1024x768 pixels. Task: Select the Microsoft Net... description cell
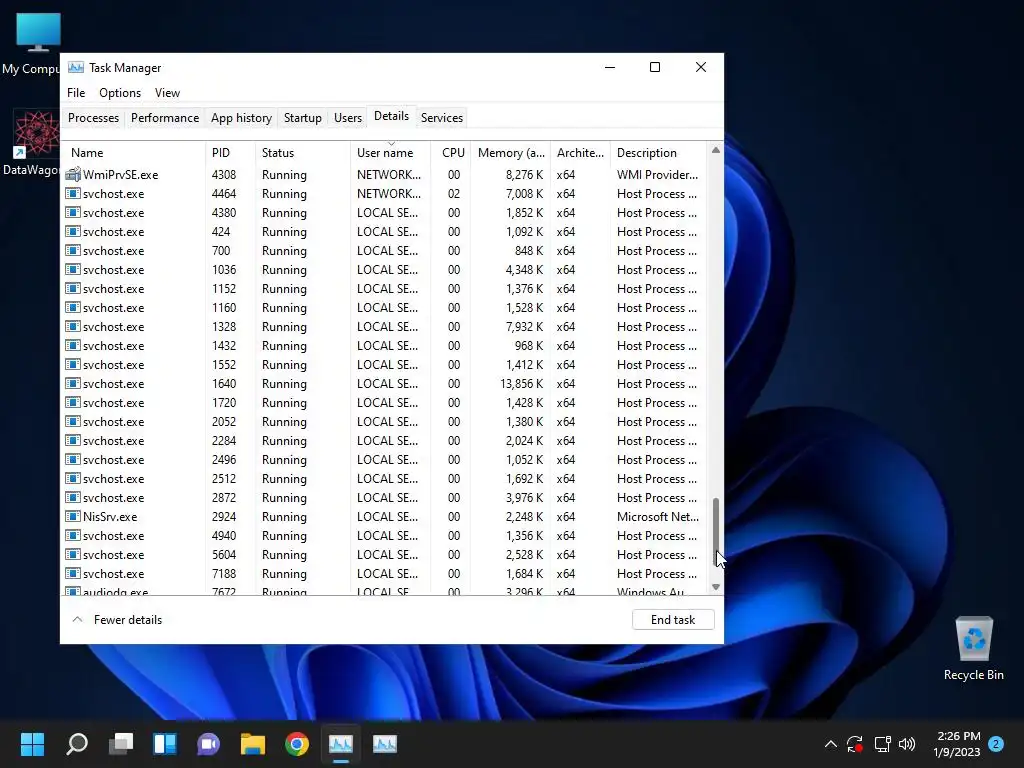coord(658,517)
